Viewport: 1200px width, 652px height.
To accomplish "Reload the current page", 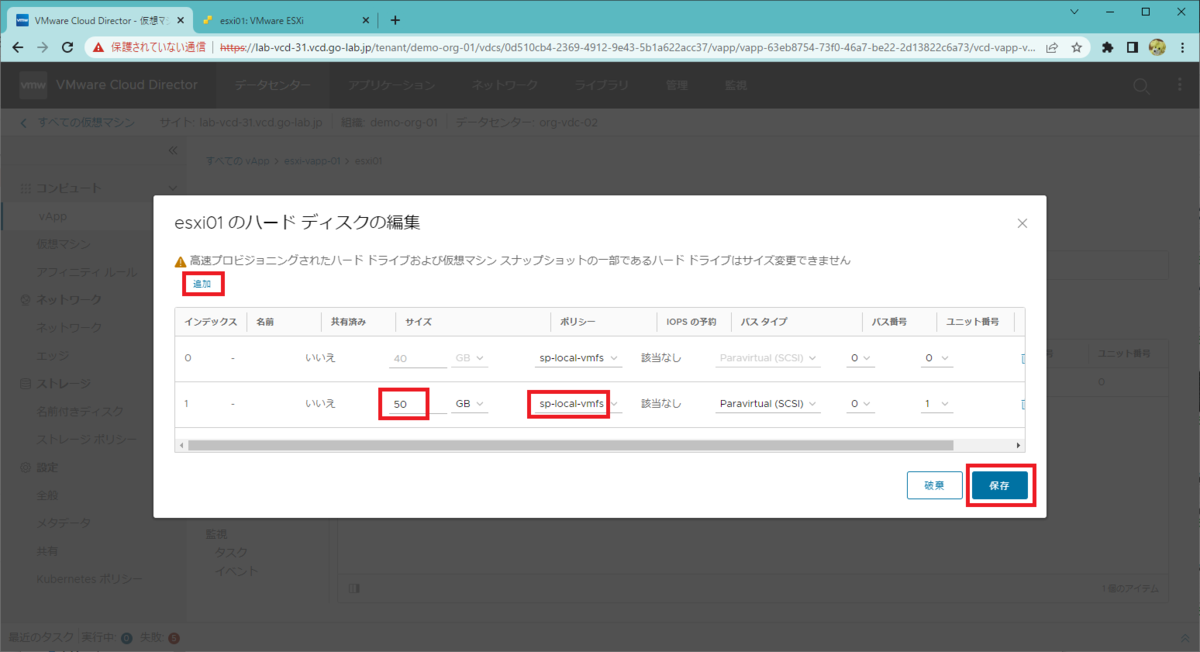I will point(68,47).
